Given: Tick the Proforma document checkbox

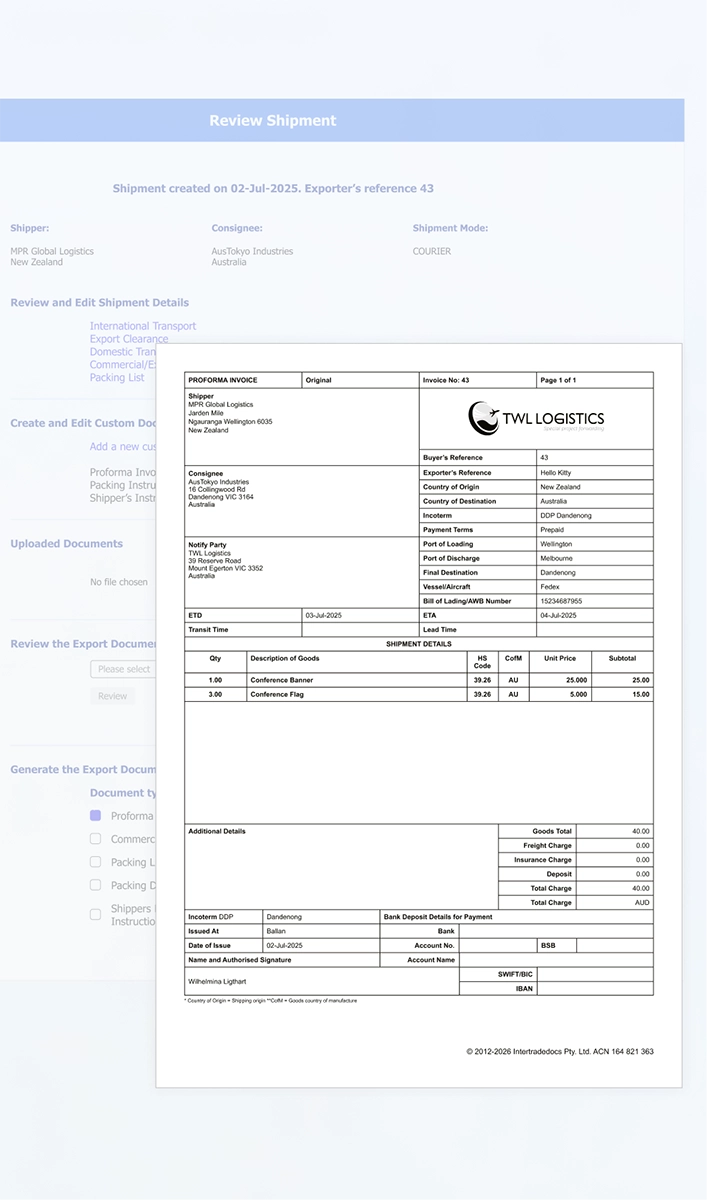Looking at the screenshot, I should point(96,816).
